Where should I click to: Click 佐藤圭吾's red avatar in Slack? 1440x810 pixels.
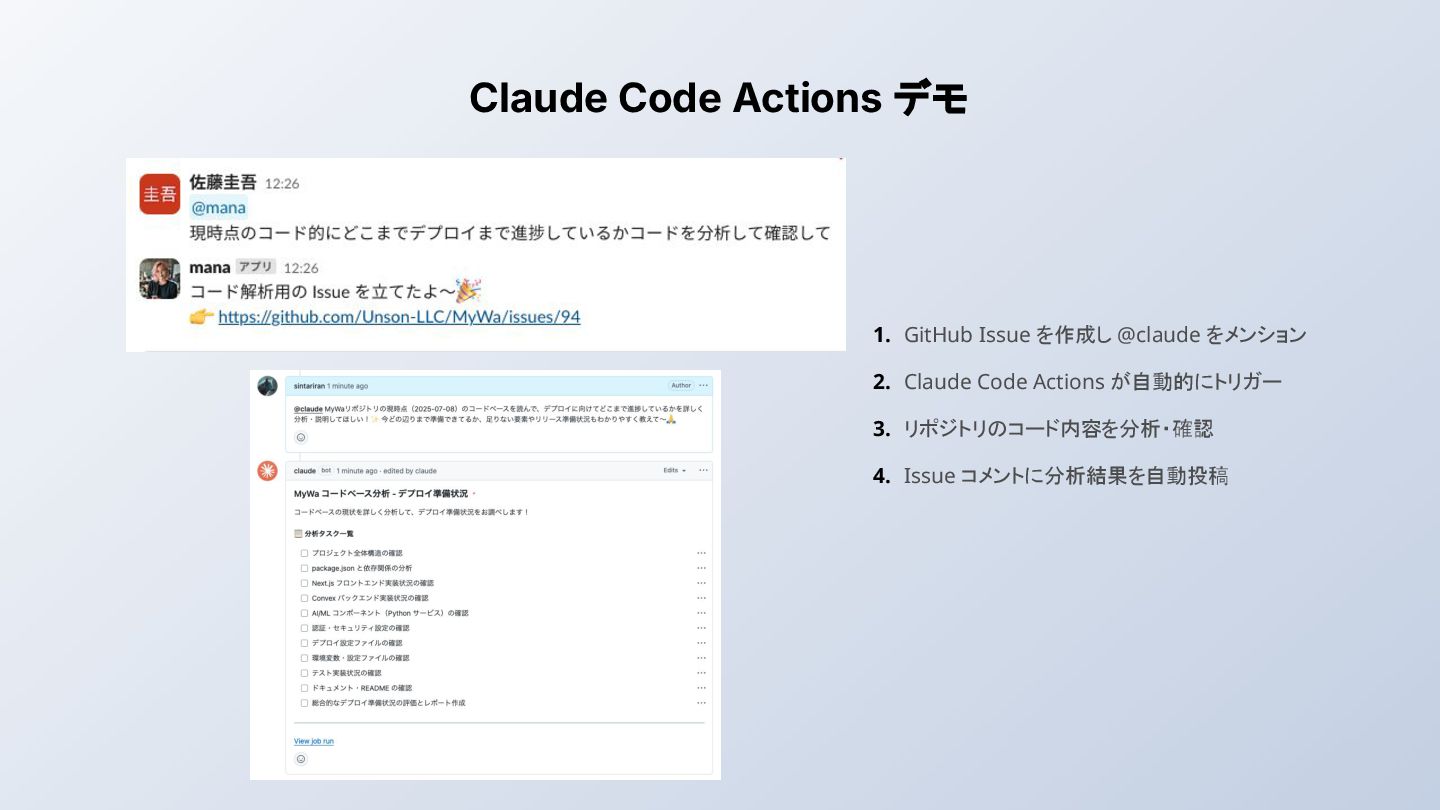pyautogui.click(x=159, y=194)
